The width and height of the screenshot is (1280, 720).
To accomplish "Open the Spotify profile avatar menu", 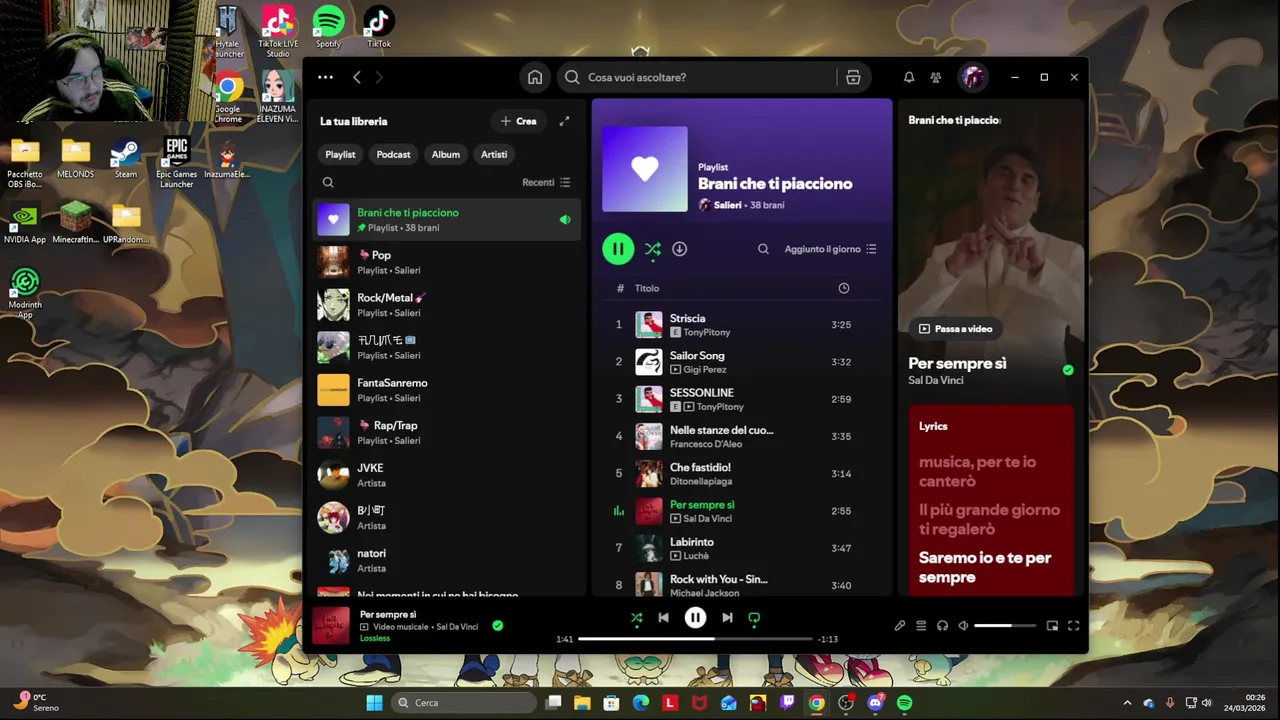I will pyautogui.click(x=972, y=77).
